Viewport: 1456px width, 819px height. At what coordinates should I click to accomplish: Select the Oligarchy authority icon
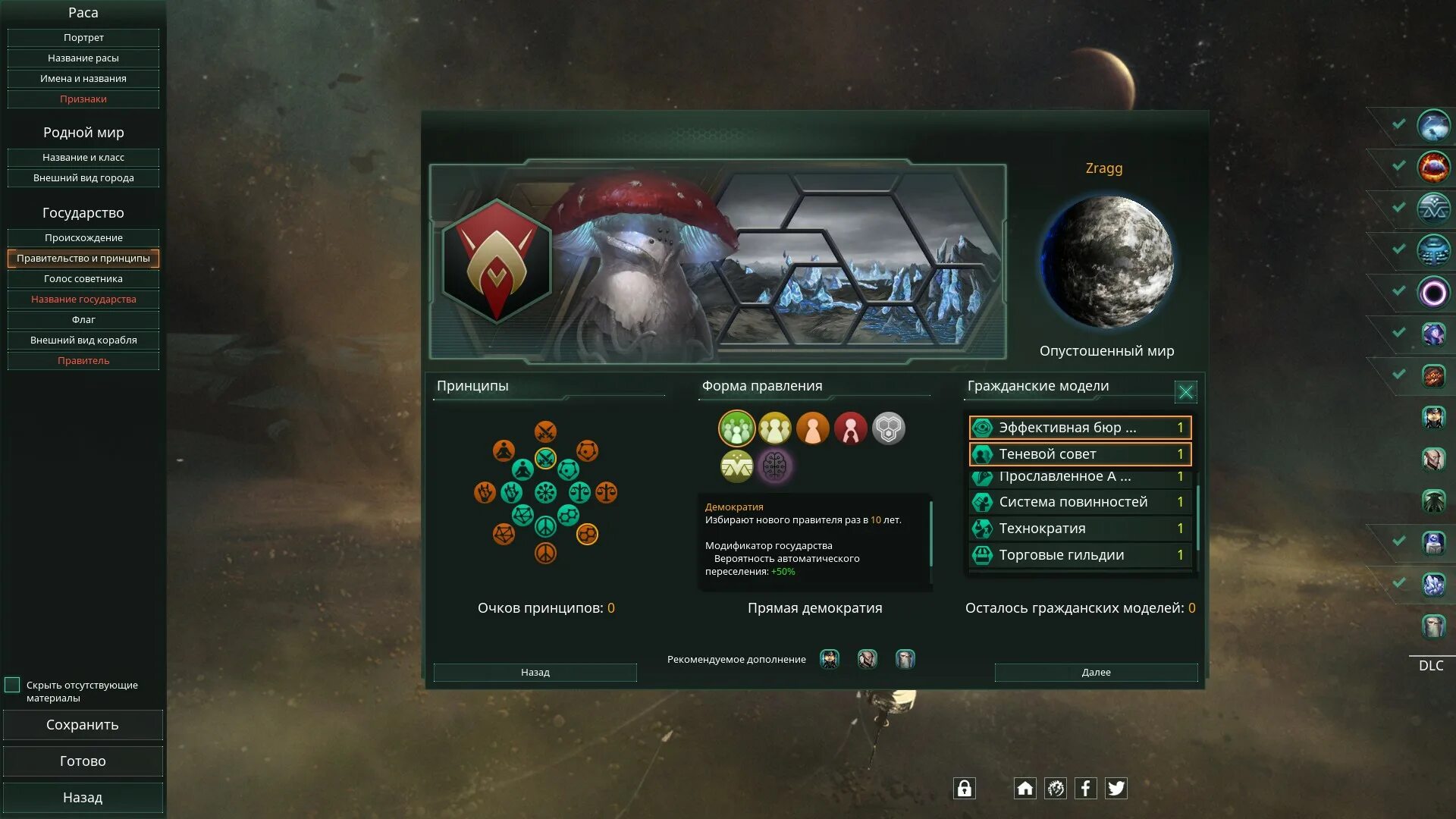coord(774,428)
